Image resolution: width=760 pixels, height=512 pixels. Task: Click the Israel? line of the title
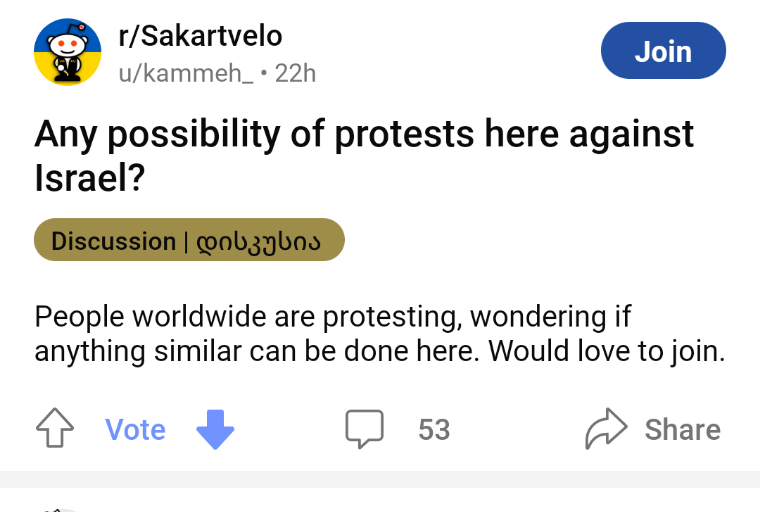point(90,177)
